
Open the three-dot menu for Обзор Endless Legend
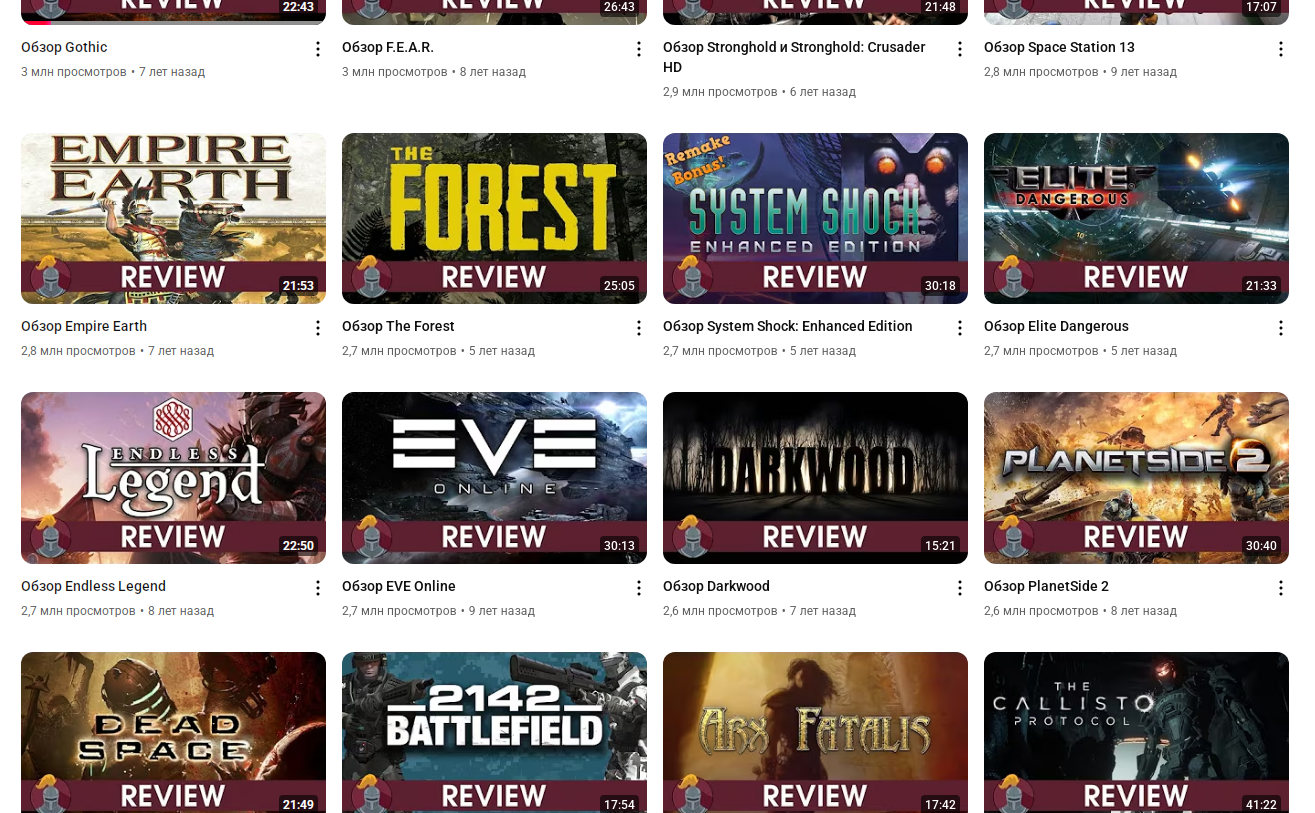(318, 588)
